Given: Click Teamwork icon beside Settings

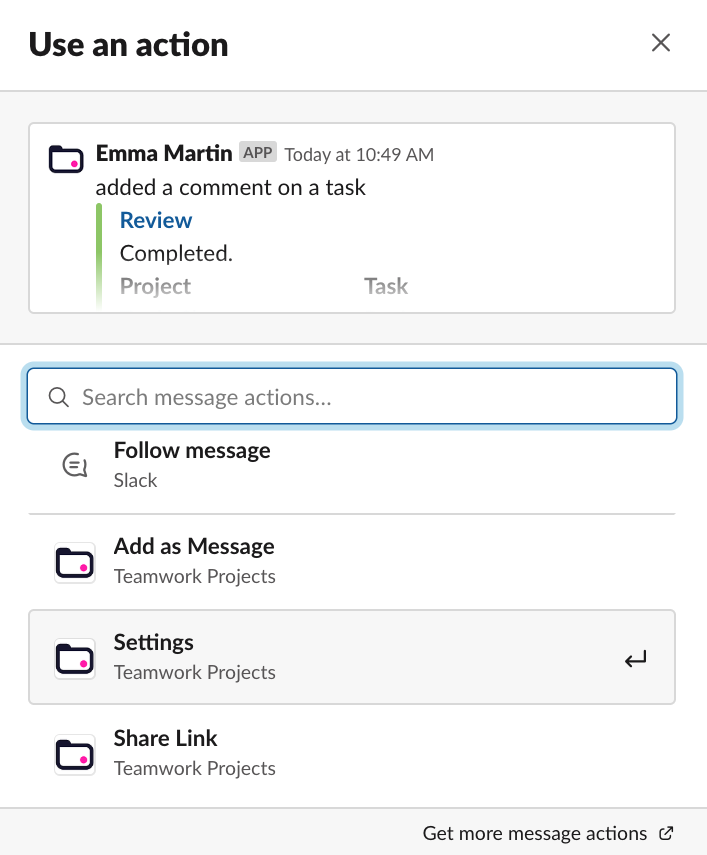Looking at the screenshot, I should (x=75, y=658).
